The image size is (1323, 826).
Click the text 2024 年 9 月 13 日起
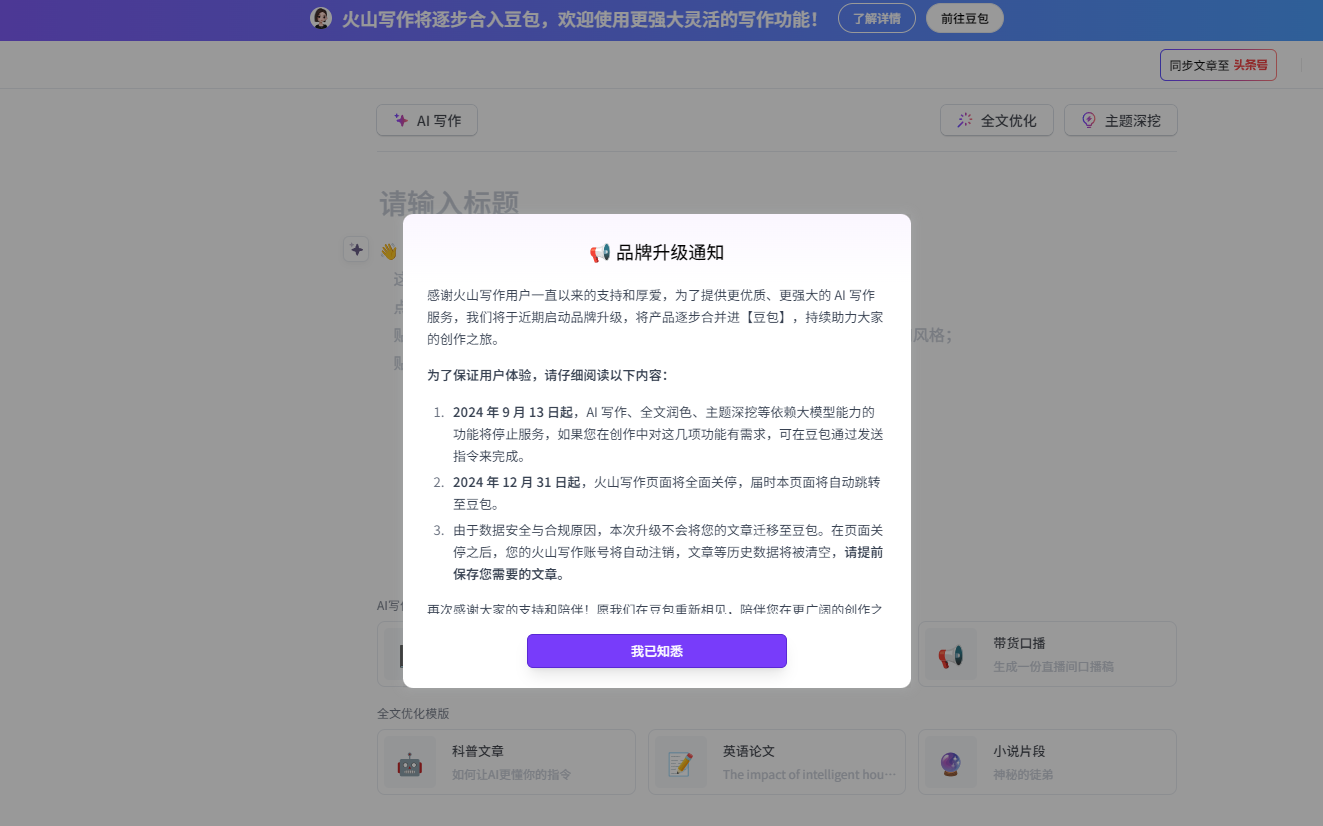point(515,412)
